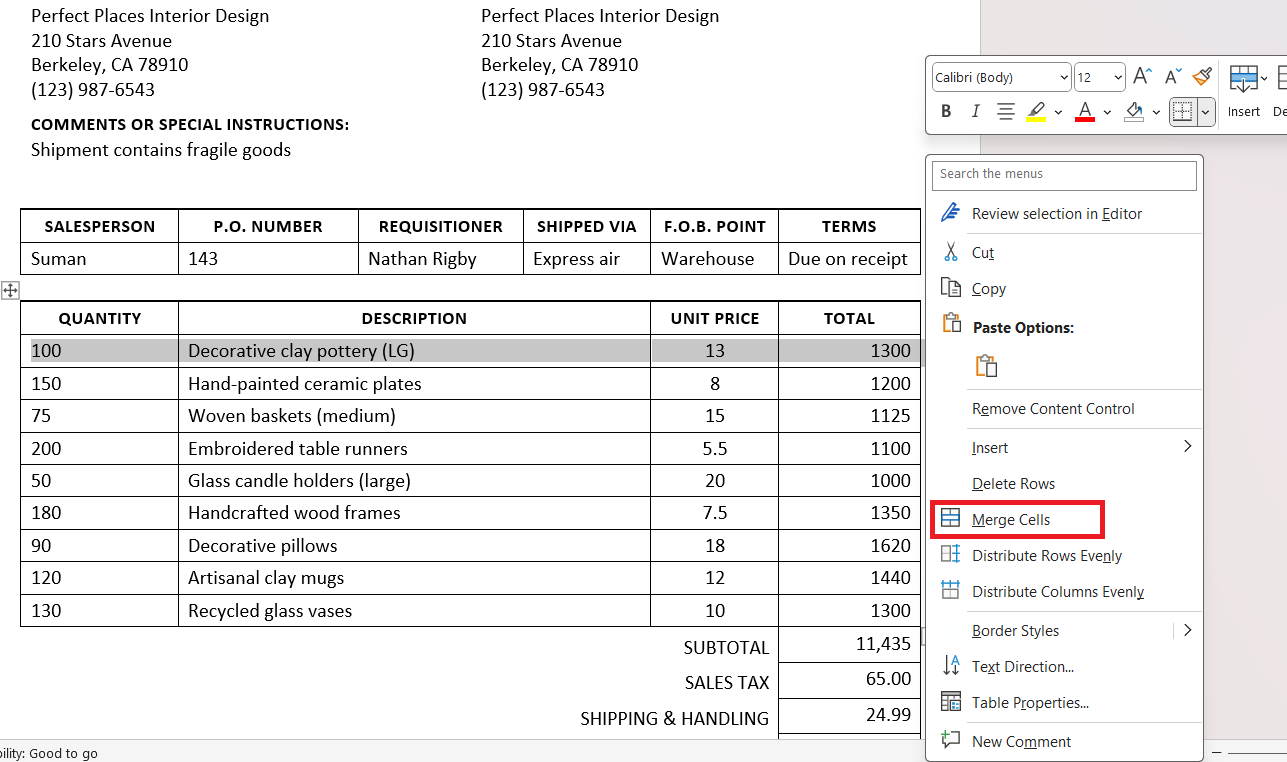Toggle Italic in mini toolbar

[975, 111]
